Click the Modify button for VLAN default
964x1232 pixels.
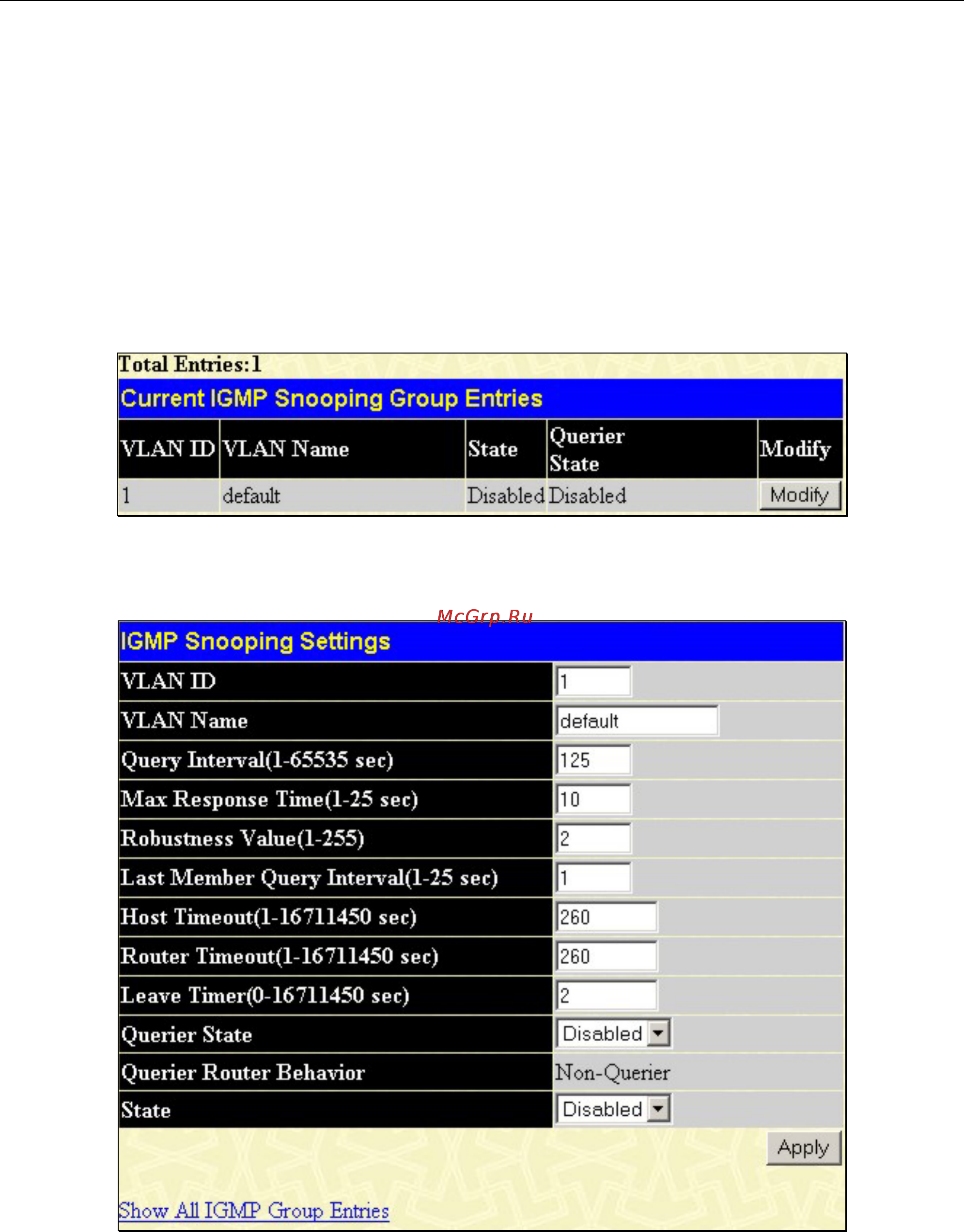coord(800,495)
